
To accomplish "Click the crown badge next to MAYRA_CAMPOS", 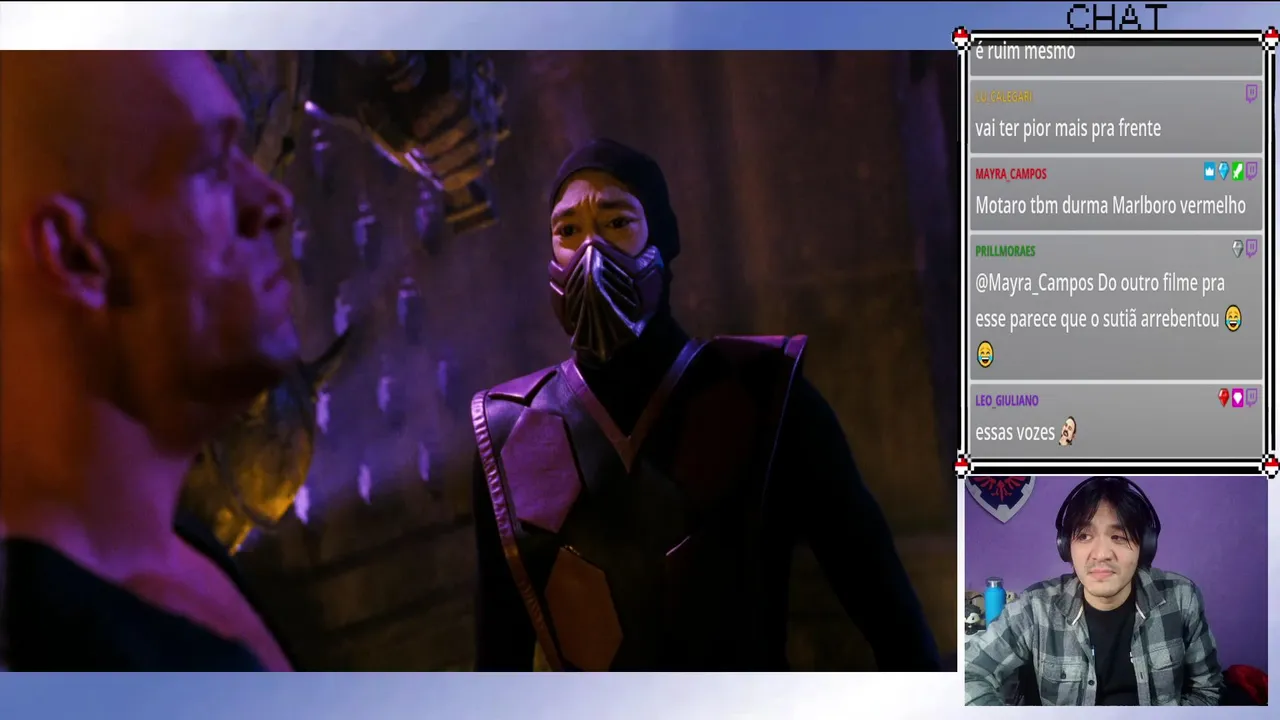I will point(1209,172).
